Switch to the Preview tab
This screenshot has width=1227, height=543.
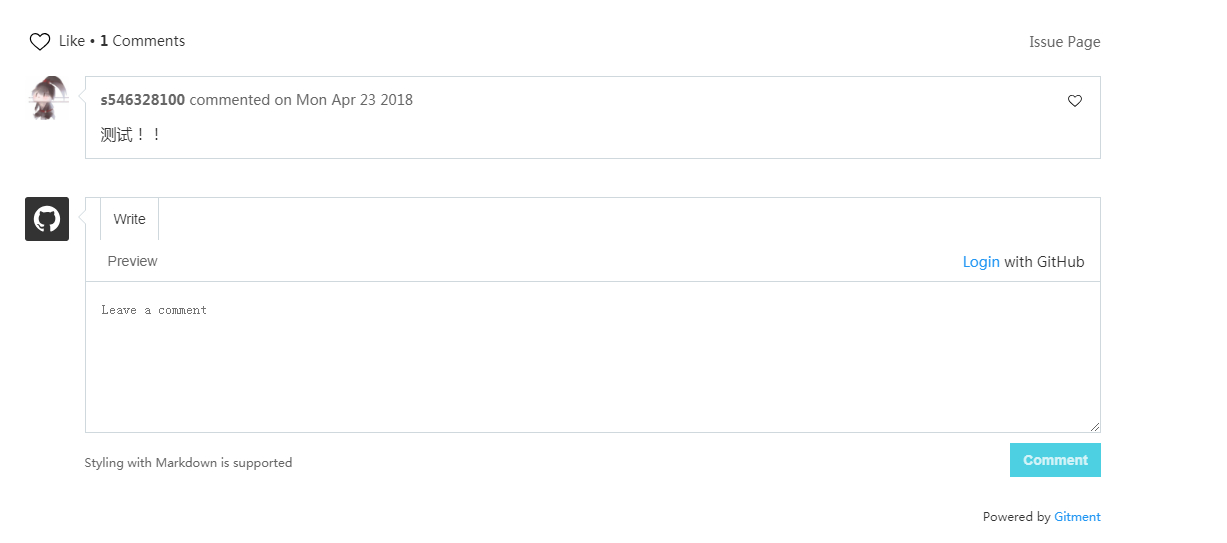click(132, 261)
